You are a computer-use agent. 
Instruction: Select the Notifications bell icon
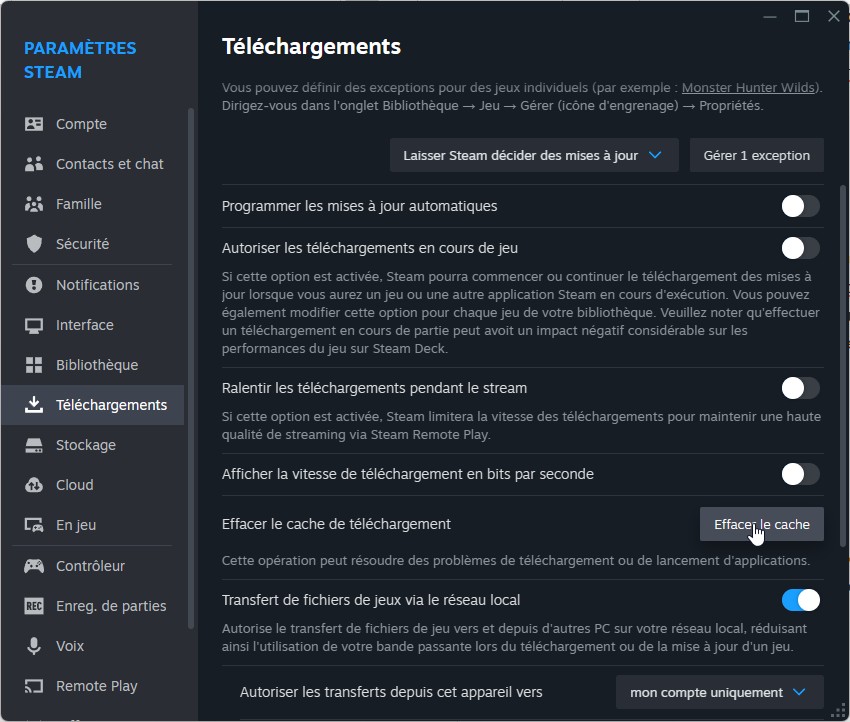34,284
